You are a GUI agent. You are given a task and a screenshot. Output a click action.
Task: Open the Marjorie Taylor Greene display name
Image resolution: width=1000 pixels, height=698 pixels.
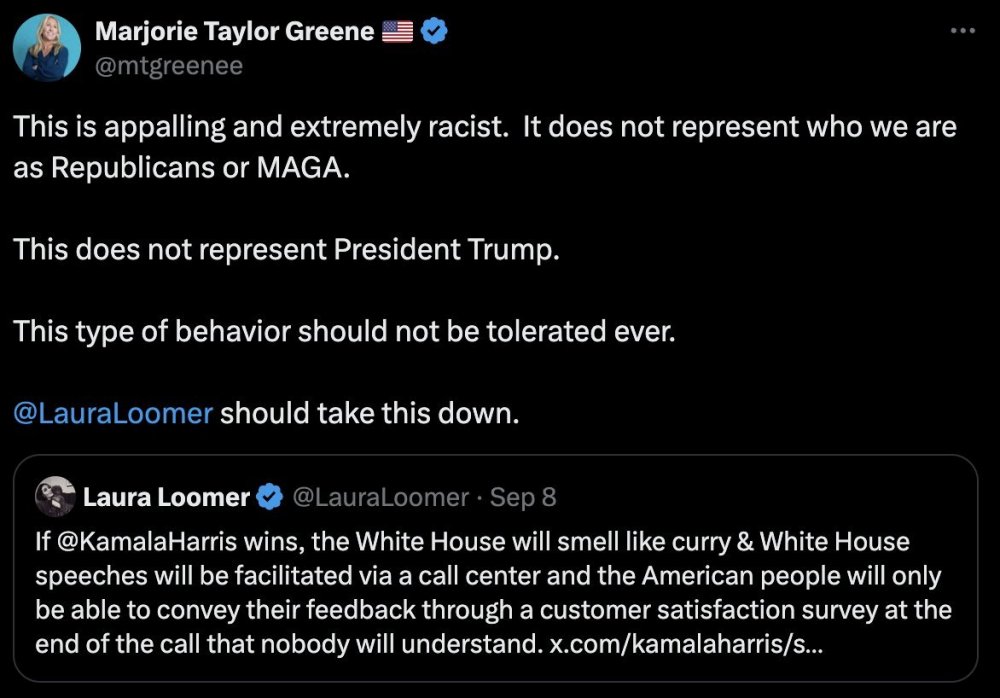(235, 31)
